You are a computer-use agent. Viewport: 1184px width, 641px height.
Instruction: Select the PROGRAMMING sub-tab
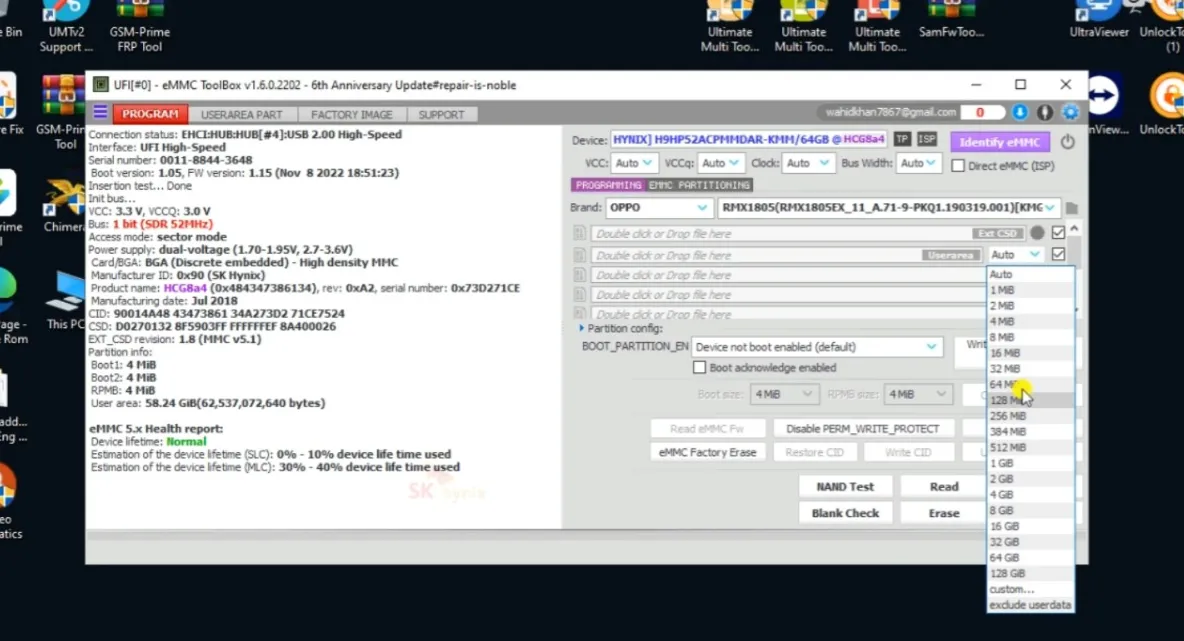(608, 185)
